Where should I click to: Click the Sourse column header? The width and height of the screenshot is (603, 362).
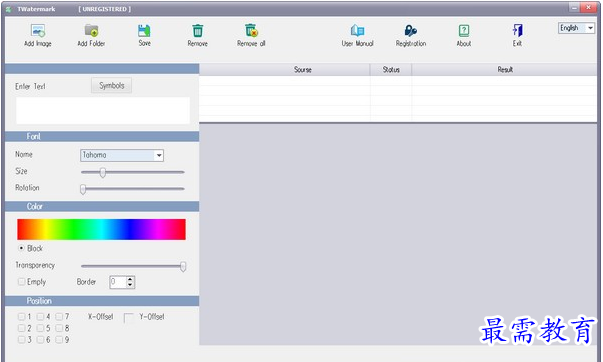(285, 70)
